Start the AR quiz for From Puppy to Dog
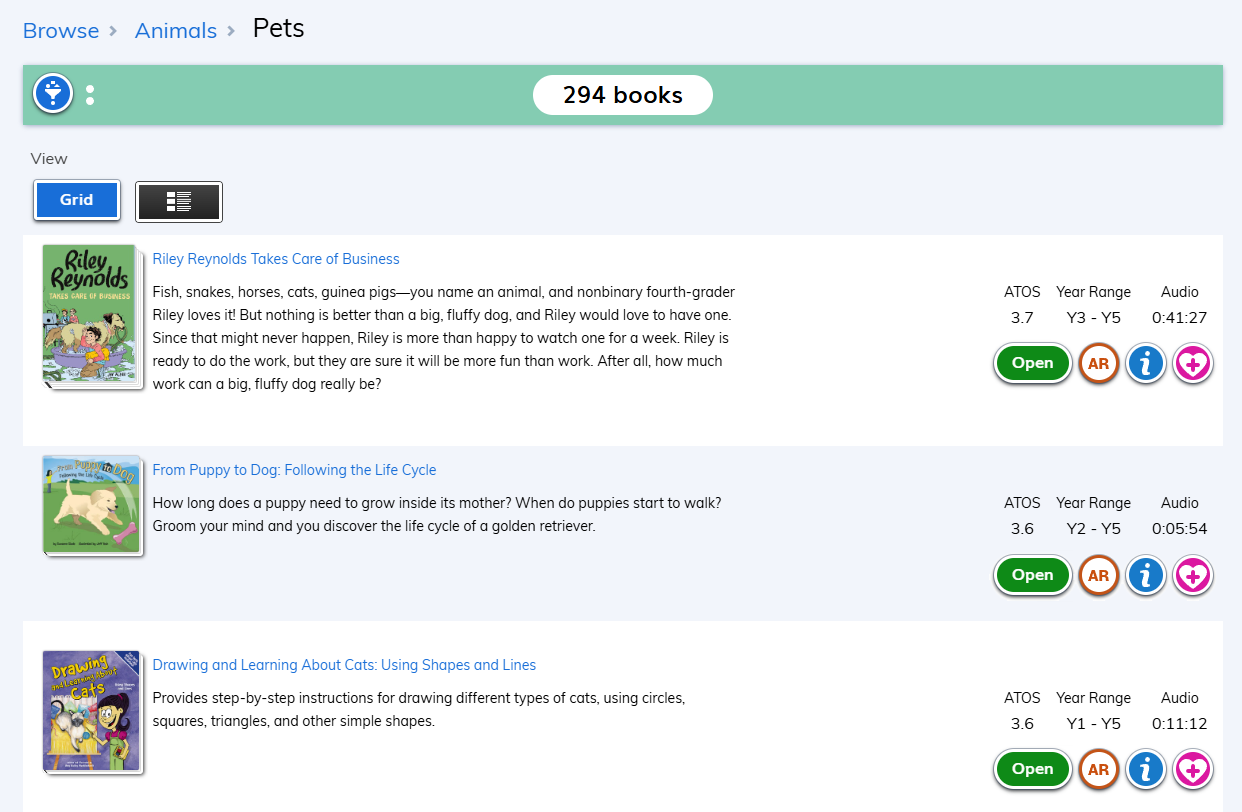The image size is (1242, 812). 1098,575
